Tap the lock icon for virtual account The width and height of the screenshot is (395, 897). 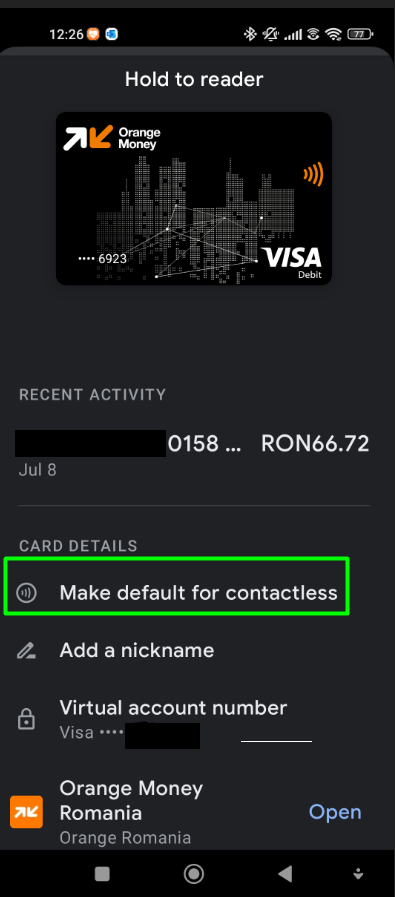[26, 720]
